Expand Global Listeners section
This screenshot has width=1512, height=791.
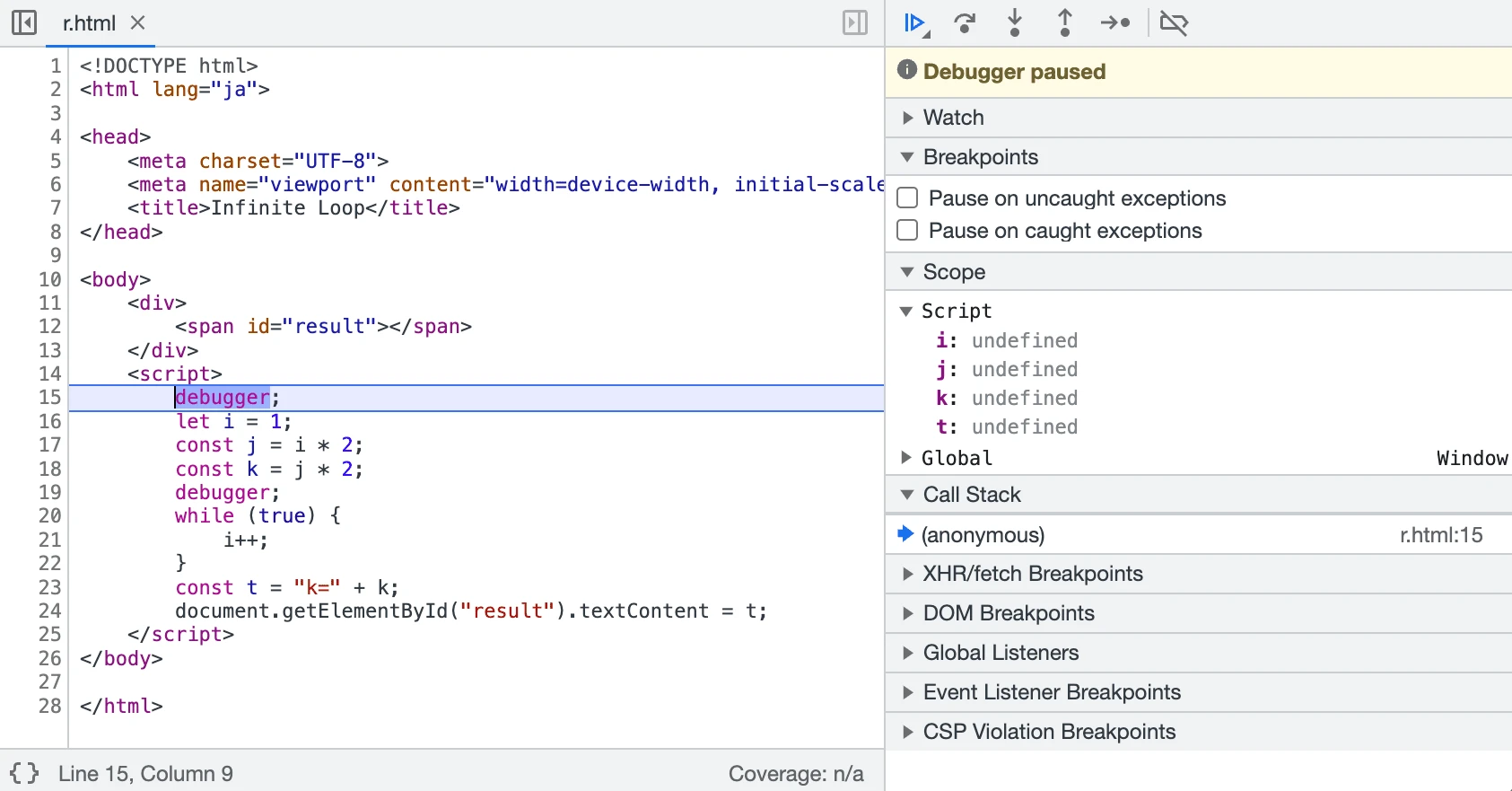(x=1199, y=653)
